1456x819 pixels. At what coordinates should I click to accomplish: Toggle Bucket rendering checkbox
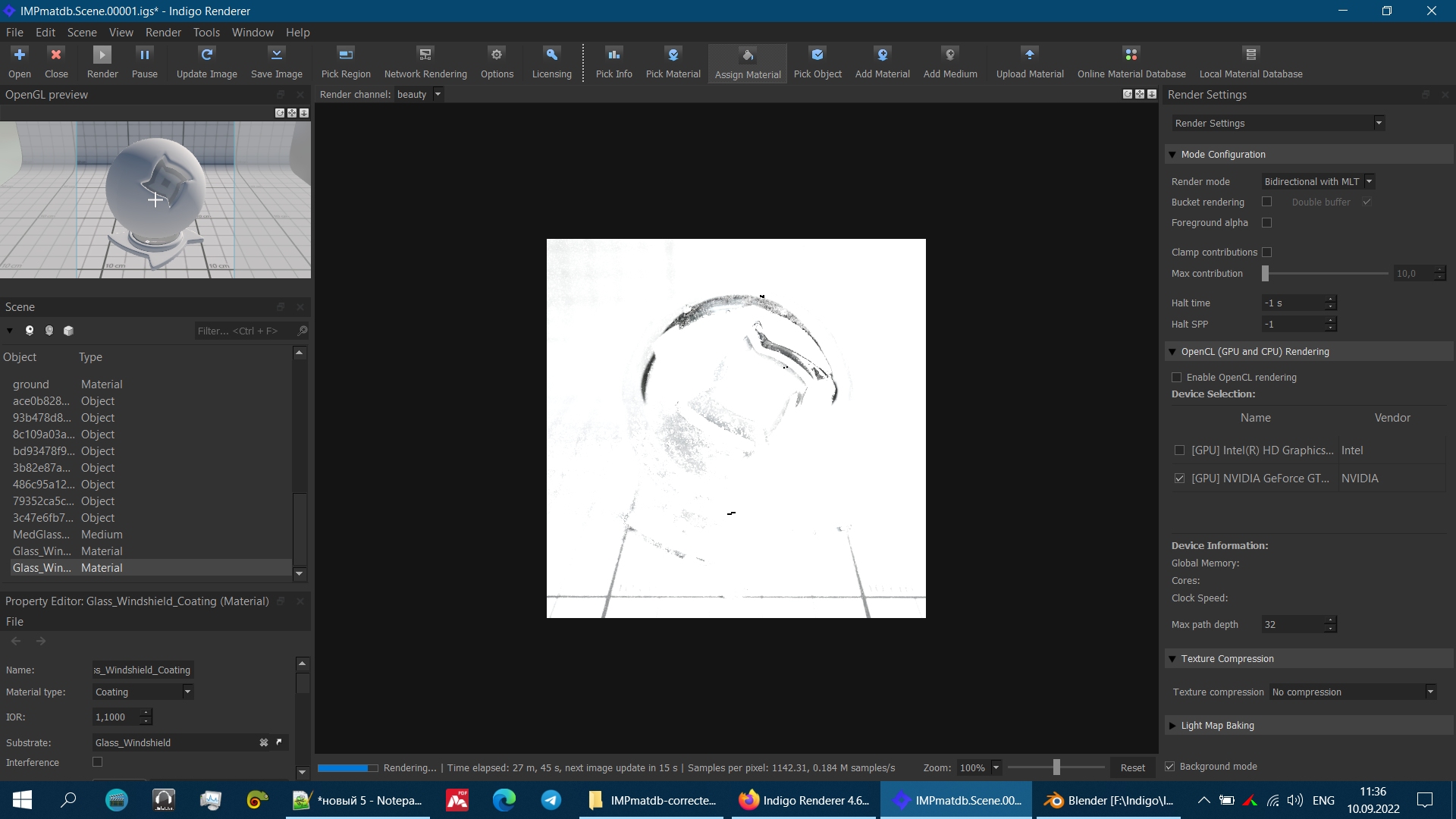pyautogui.click(x=1266, y=202)
